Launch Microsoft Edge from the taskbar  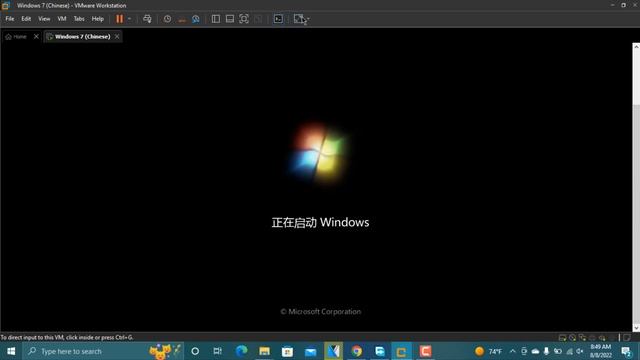[x=242, y=351]
